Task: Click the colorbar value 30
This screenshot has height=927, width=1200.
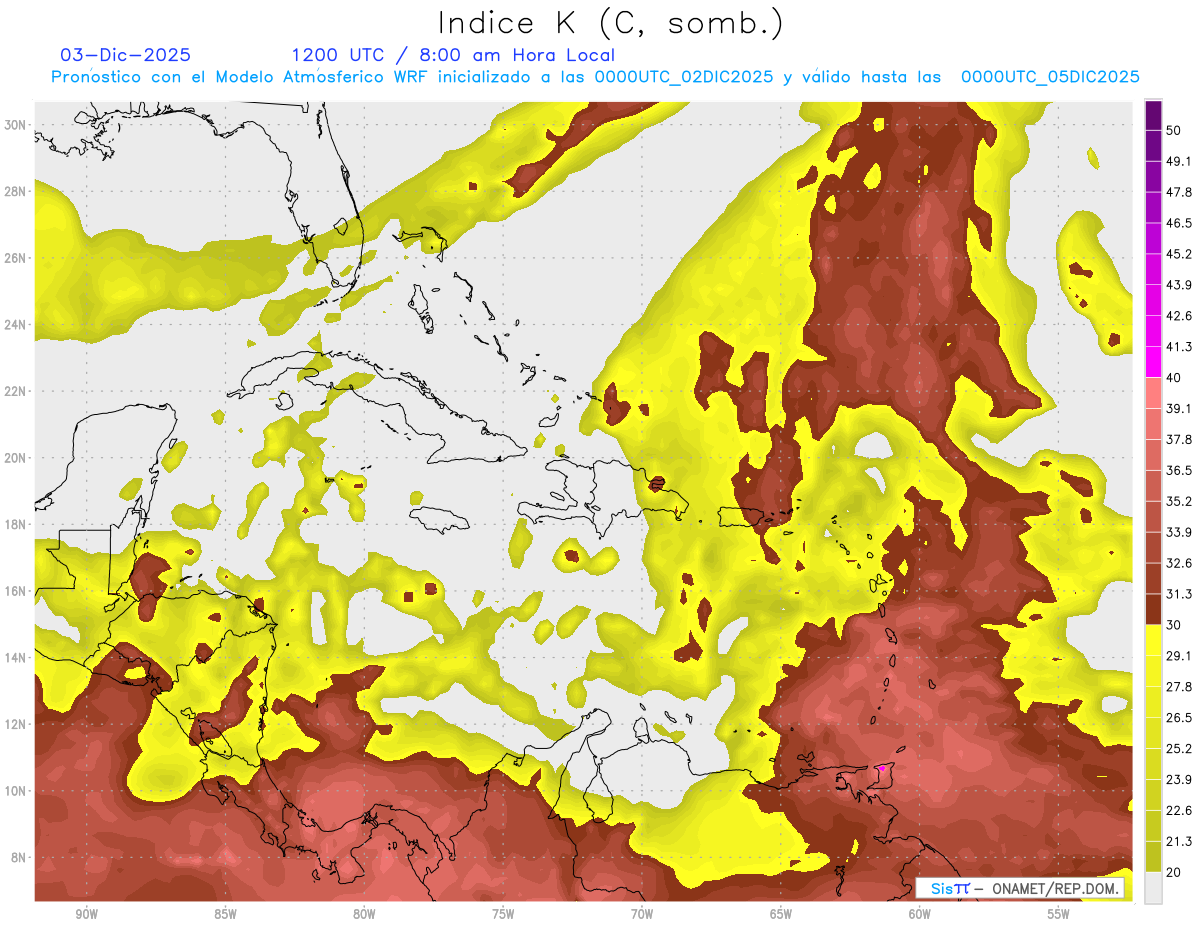Action: pos(1175,625)
